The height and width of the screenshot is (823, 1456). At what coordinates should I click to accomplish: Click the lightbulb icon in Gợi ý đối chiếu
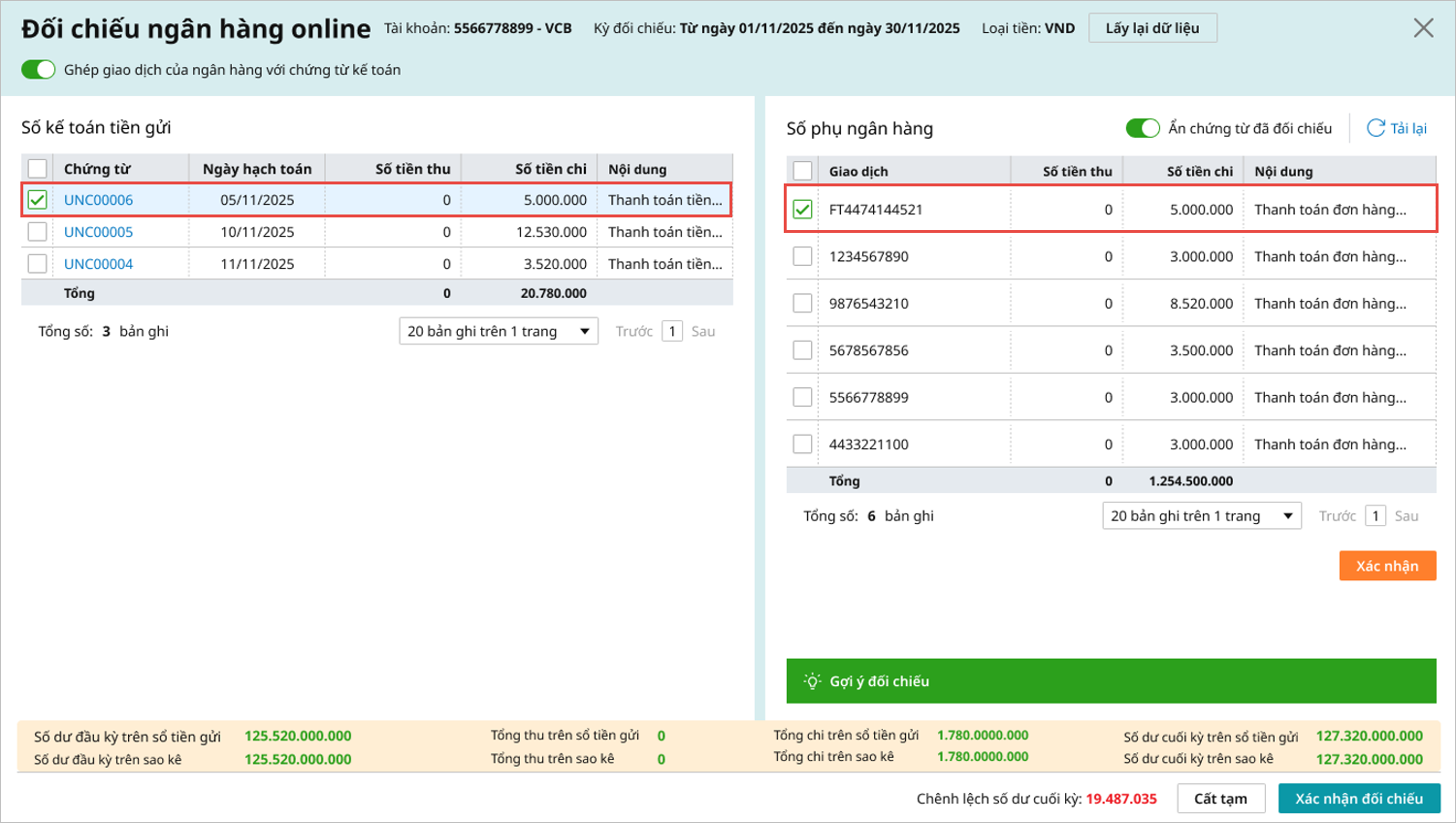click(812, 681)
